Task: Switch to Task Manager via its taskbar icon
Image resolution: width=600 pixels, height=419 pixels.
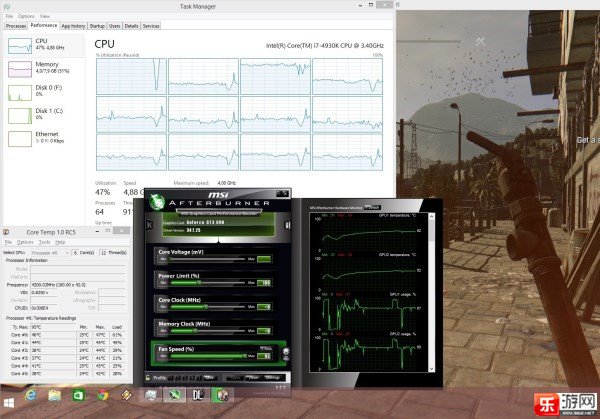Action: tap(150, 395)
